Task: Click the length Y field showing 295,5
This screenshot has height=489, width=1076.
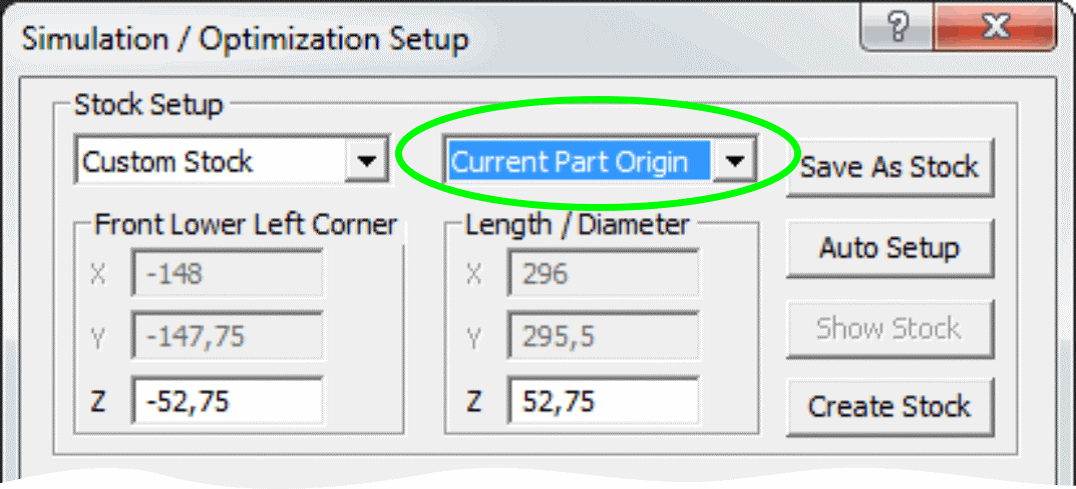Action: coord(603,338)
